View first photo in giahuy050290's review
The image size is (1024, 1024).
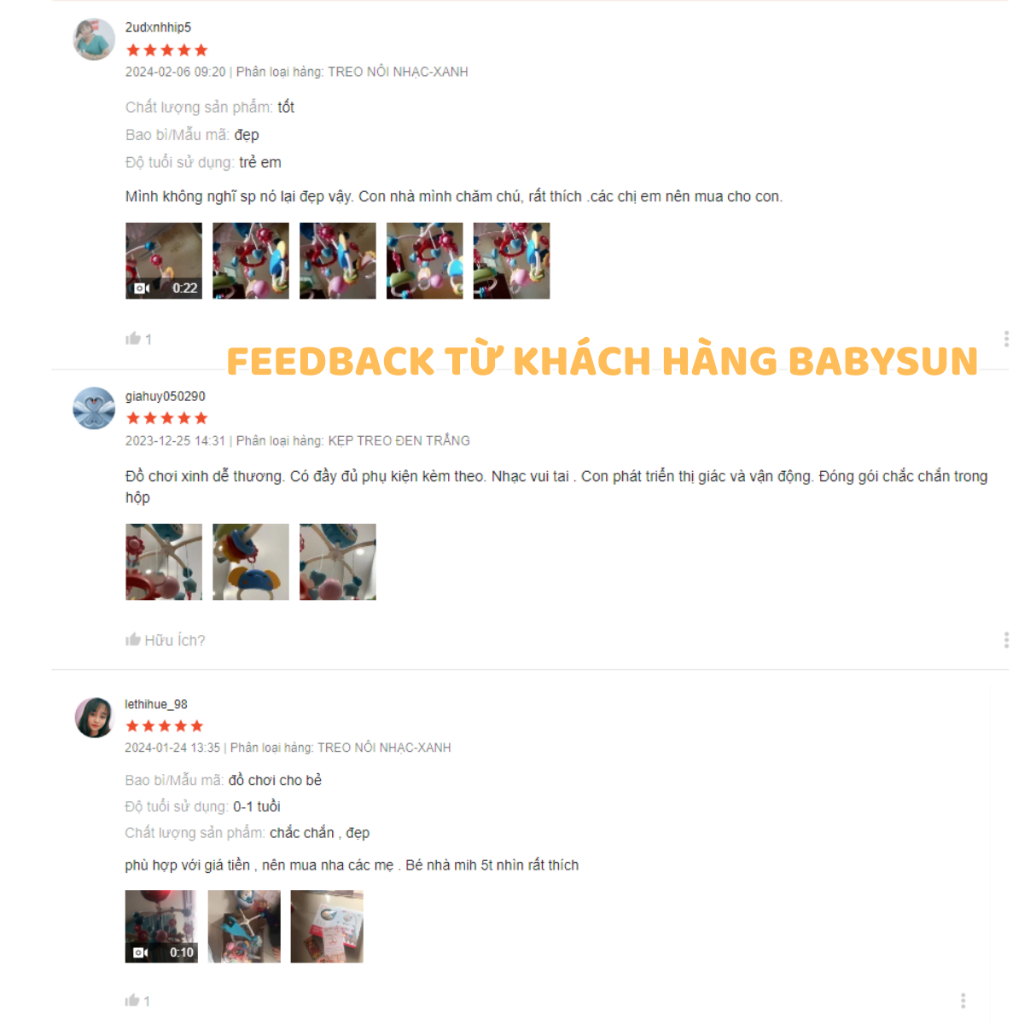[x=163, y=562]
